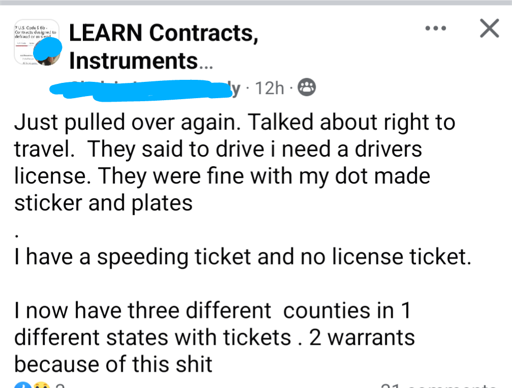Click the sad face reaction icon

[x=41, y=386]
